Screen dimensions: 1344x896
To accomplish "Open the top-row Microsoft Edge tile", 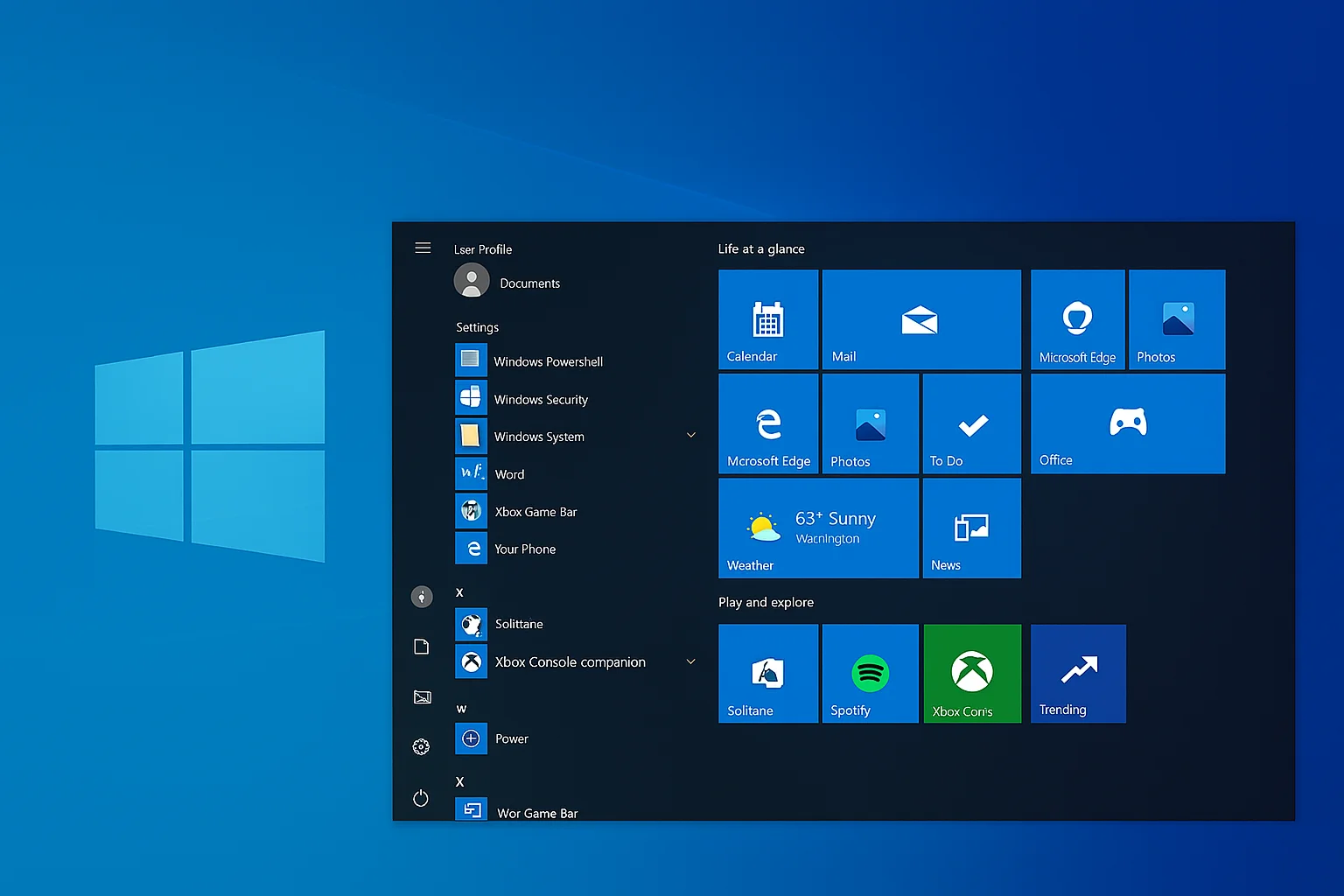I will 1078,319.
